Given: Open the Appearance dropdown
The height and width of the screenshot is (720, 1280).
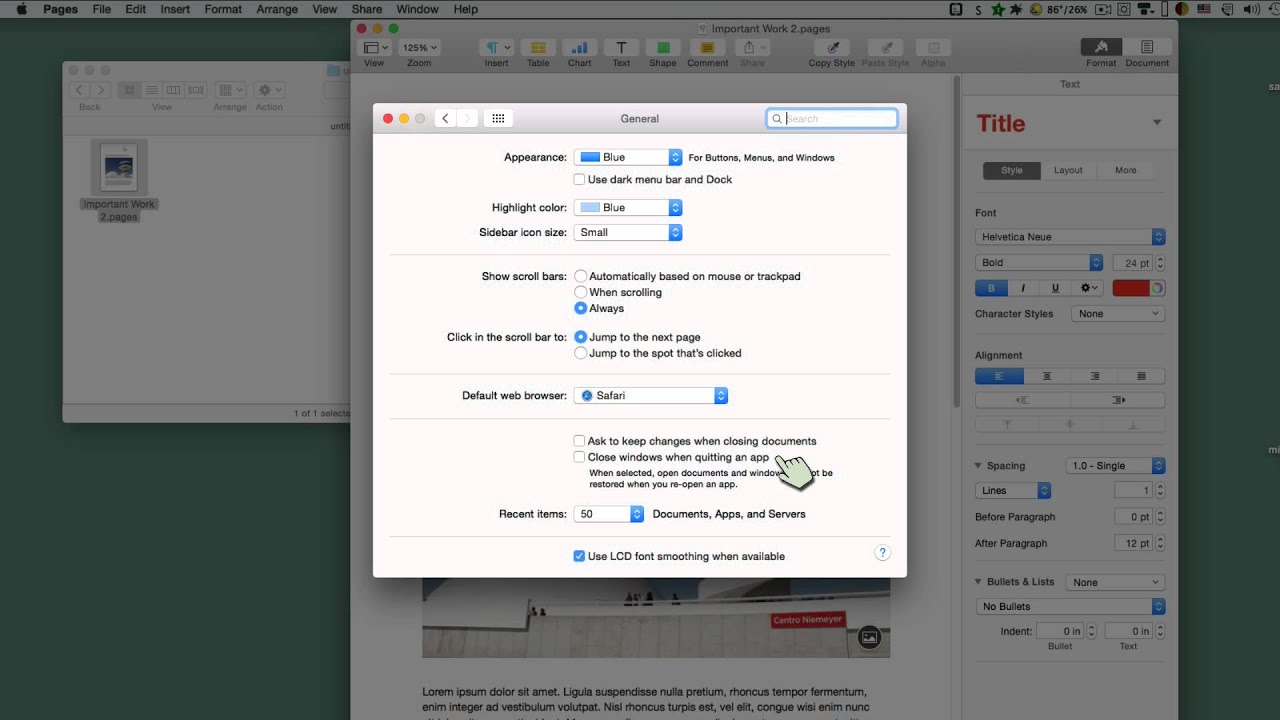Looking at the screenshot, I should click(628, 157).
